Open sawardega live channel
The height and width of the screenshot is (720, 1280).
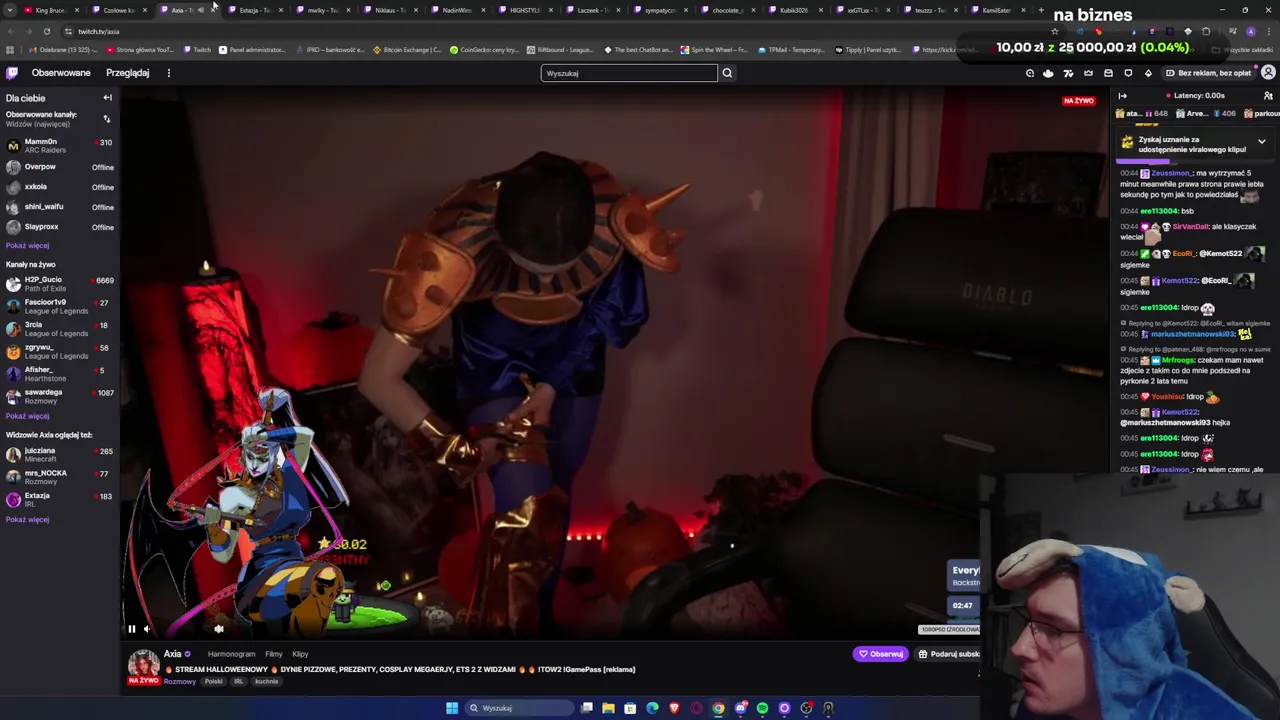point(60,396)
